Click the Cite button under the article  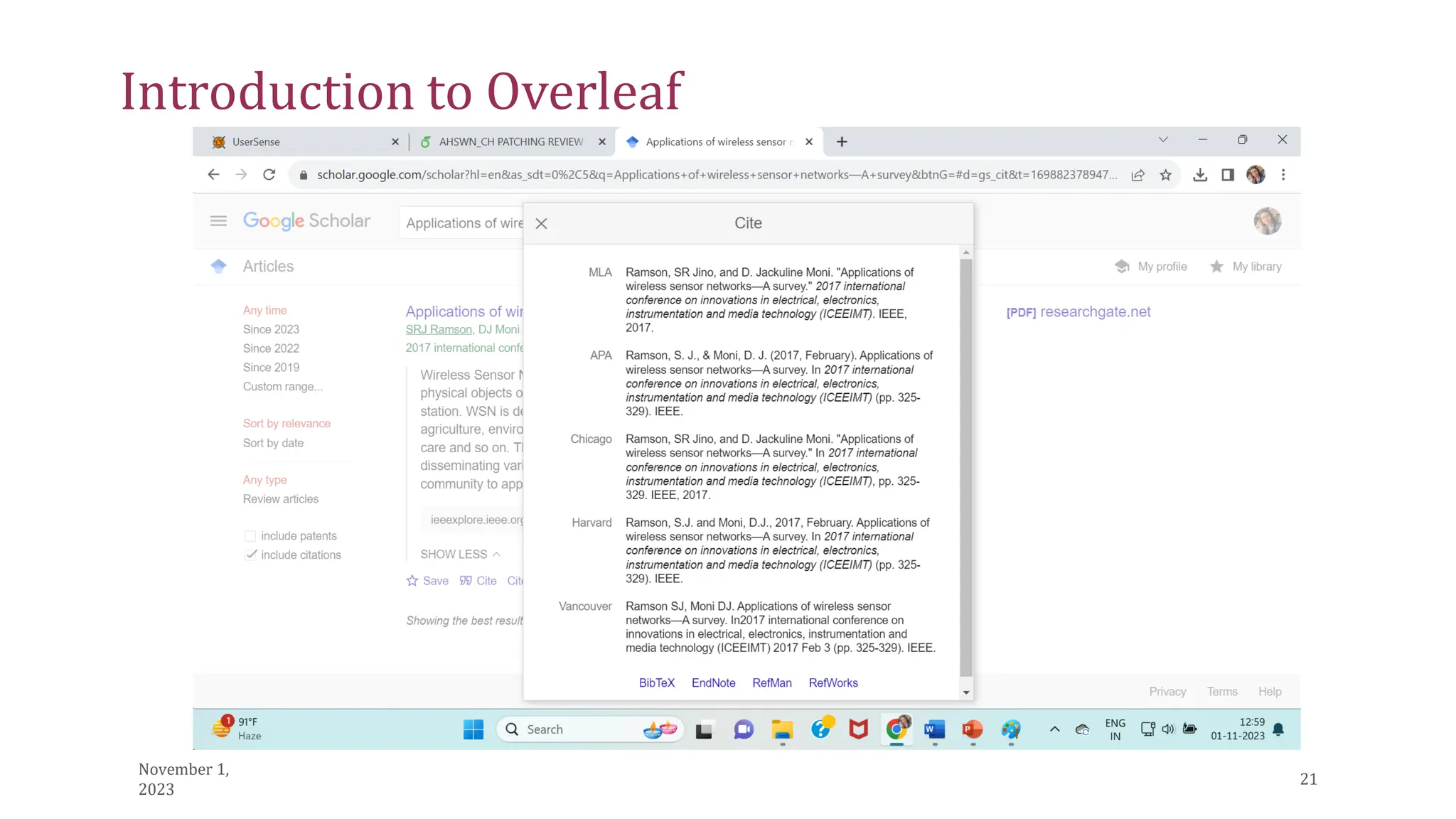[478, 581]
